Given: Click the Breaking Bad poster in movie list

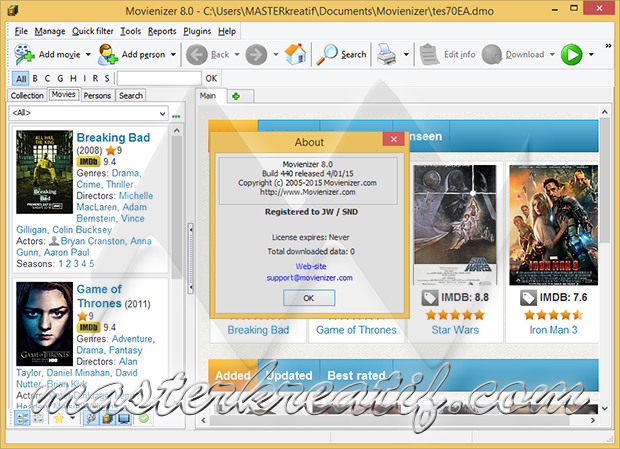Looking at the screenshot, I should click(x=44, y=172).
